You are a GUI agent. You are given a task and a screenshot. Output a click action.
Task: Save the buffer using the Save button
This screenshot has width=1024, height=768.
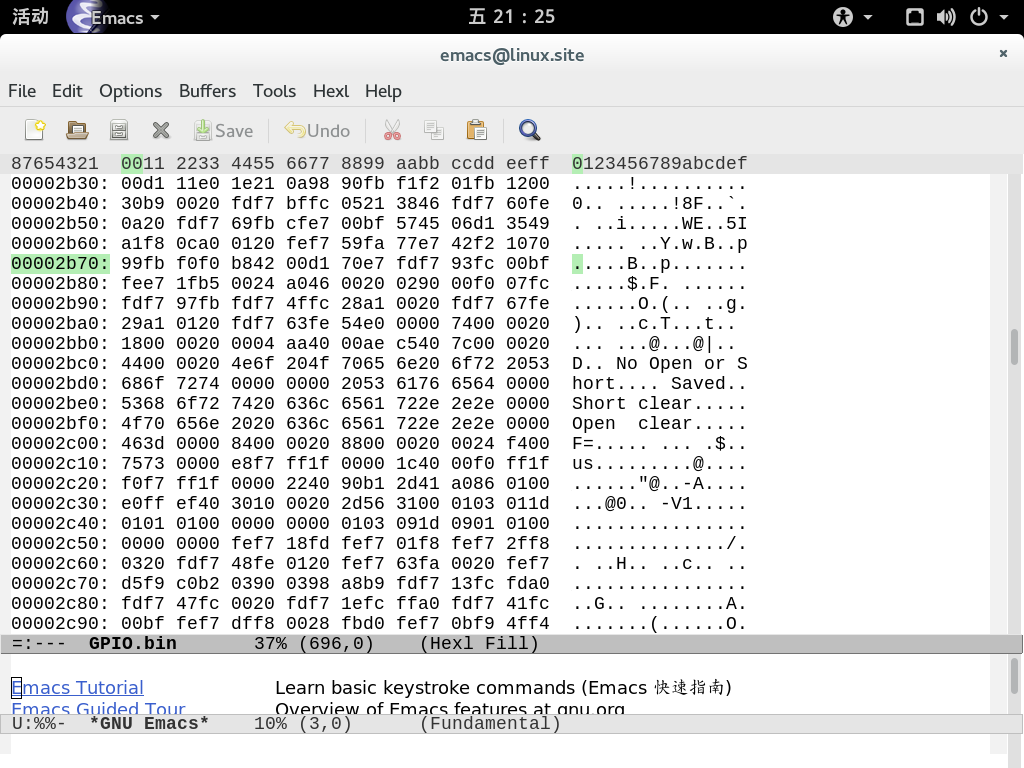(223, 130)
